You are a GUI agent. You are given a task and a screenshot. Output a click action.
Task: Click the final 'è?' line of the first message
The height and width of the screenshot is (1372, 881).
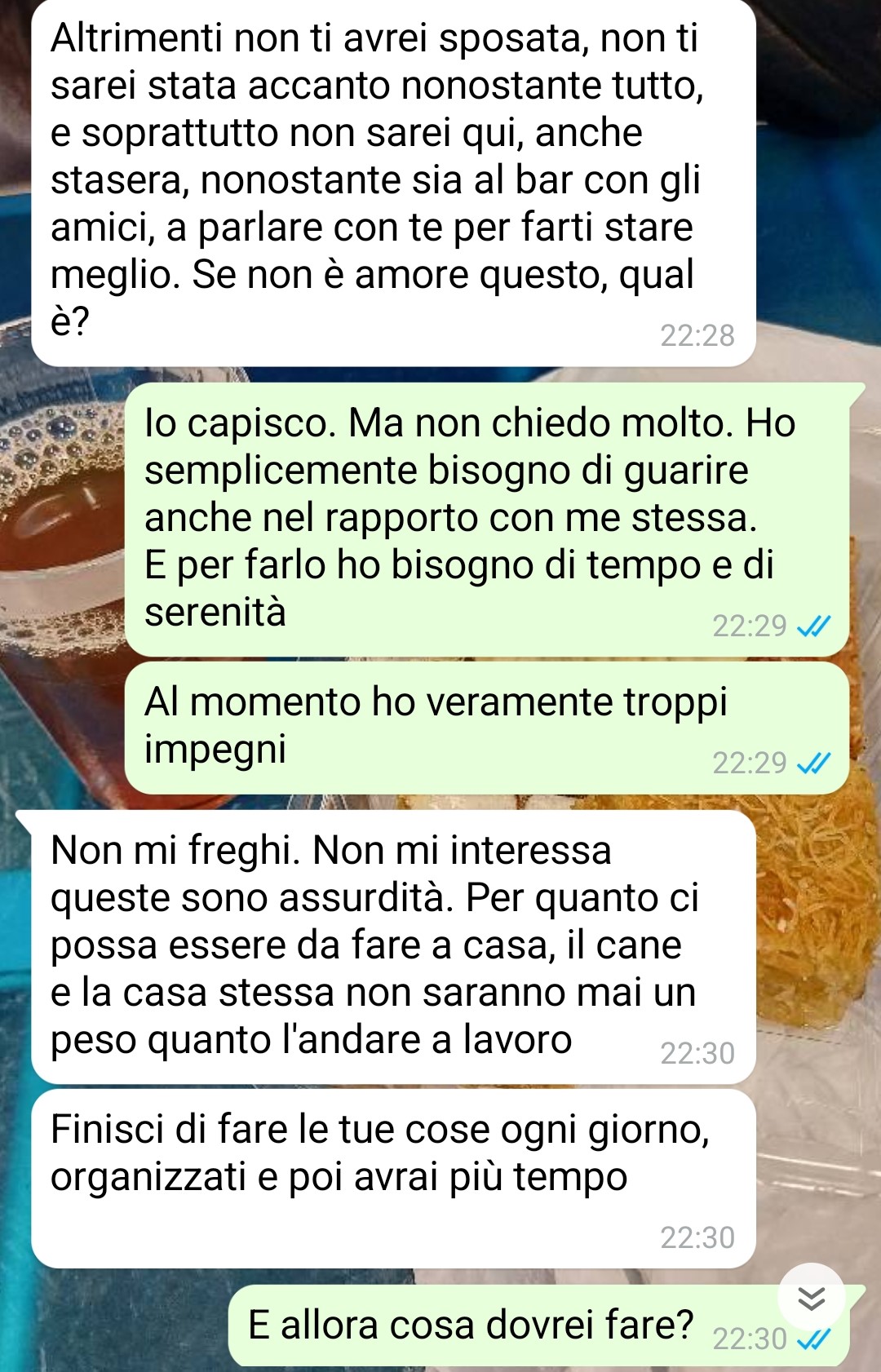[x=70, y=322]
